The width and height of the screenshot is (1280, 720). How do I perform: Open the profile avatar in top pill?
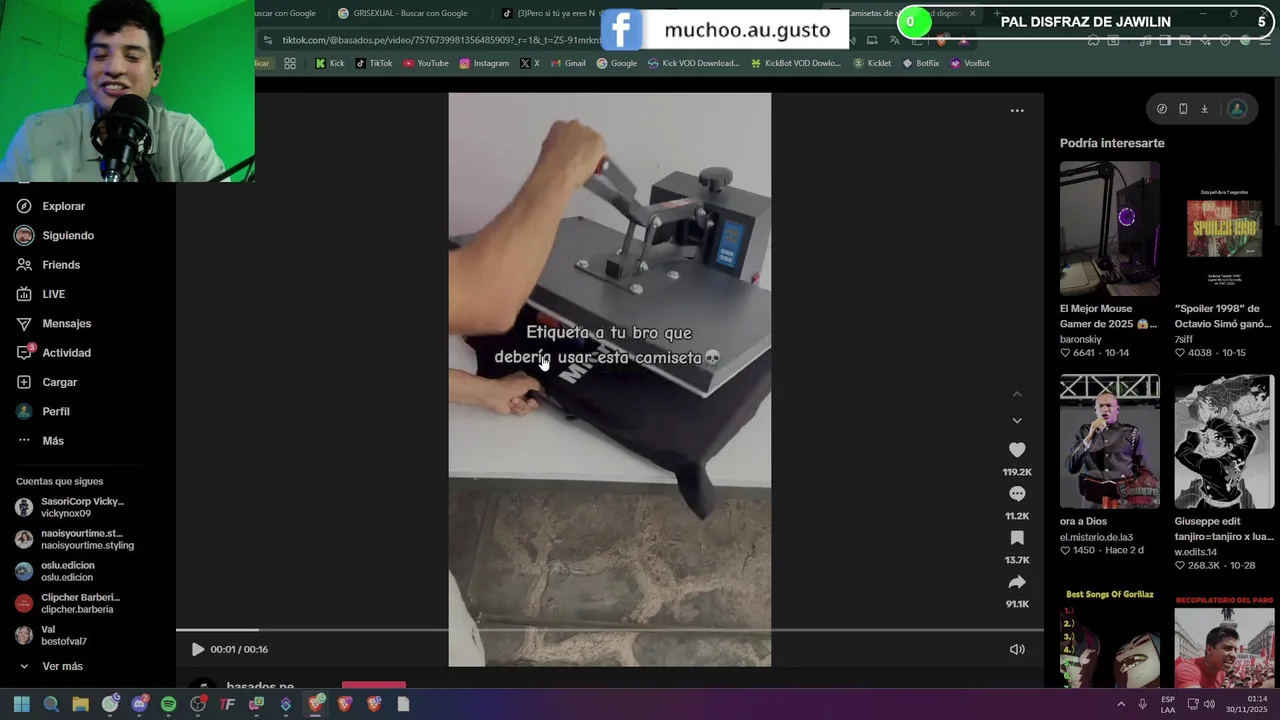[x=1237, y=109]
